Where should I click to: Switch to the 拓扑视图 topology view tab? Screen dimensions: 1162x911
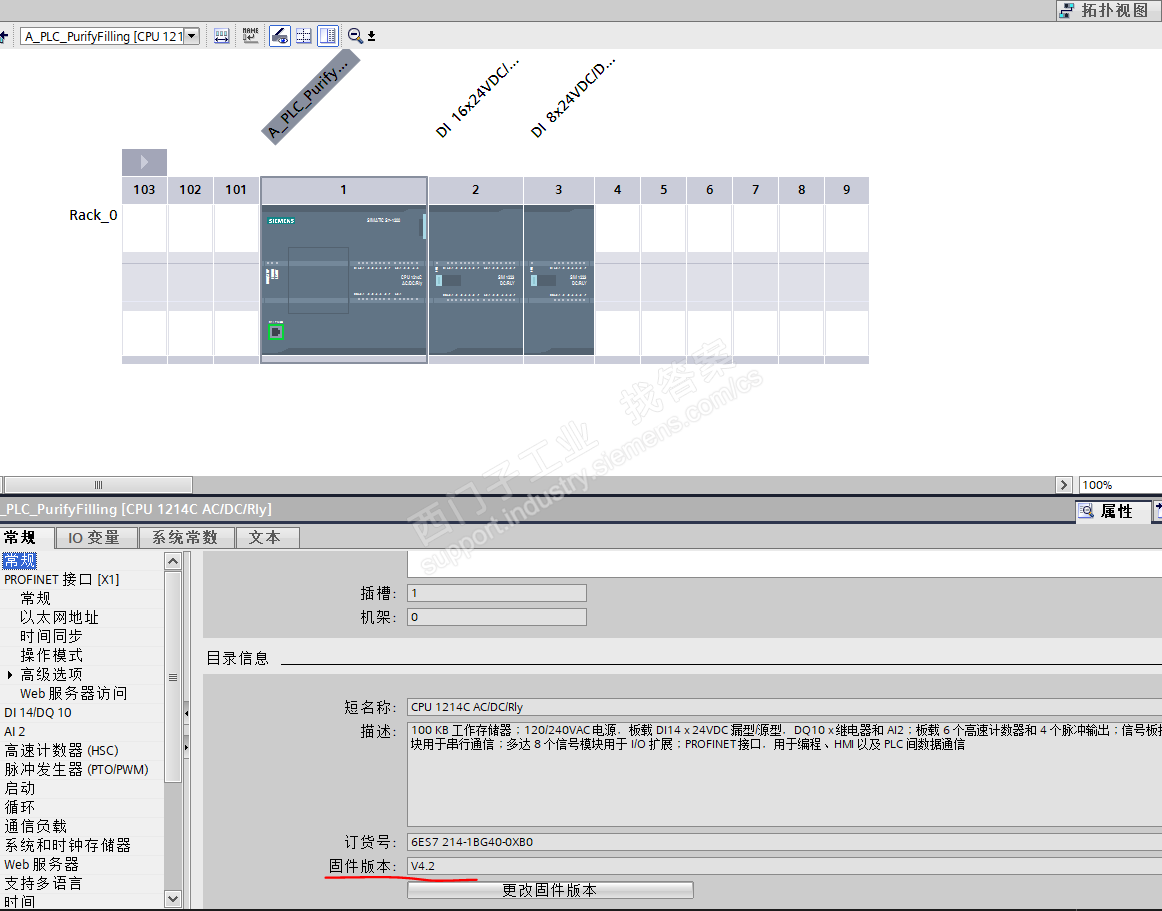[x=1108, y=10]
